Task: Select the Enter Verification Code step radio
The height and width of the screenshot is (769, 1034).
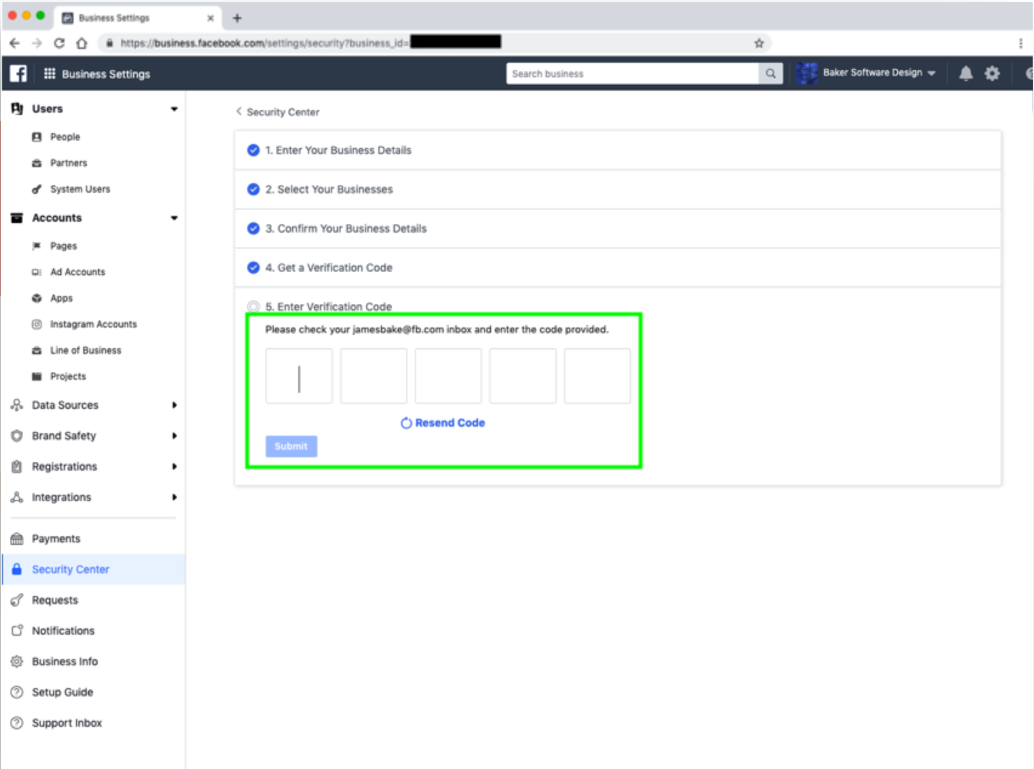Action: click(253, 306)
